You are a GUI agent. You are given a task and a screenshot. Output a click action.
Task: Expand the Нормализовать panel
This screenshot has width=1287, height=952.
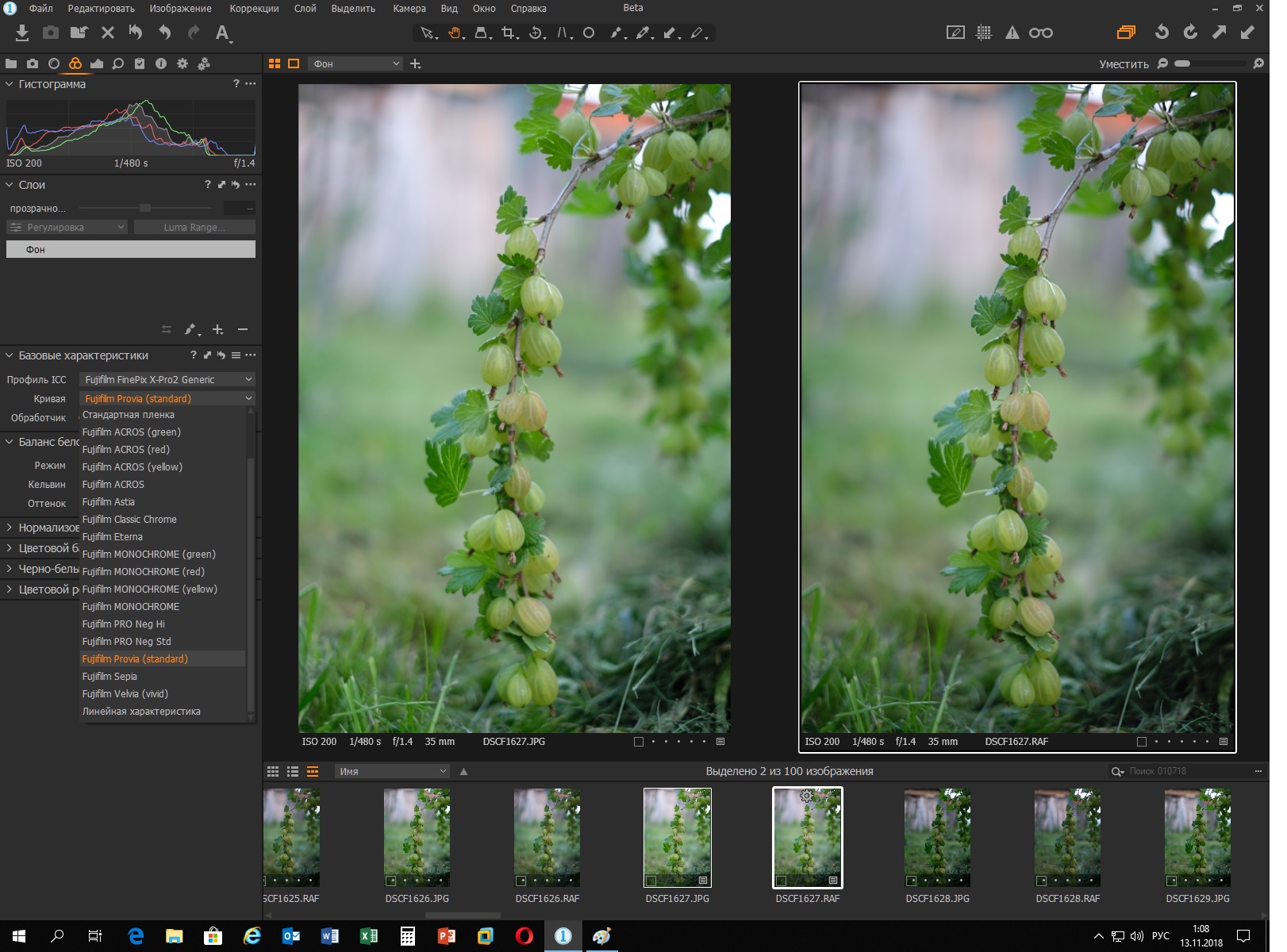click(x=10, y=528)
